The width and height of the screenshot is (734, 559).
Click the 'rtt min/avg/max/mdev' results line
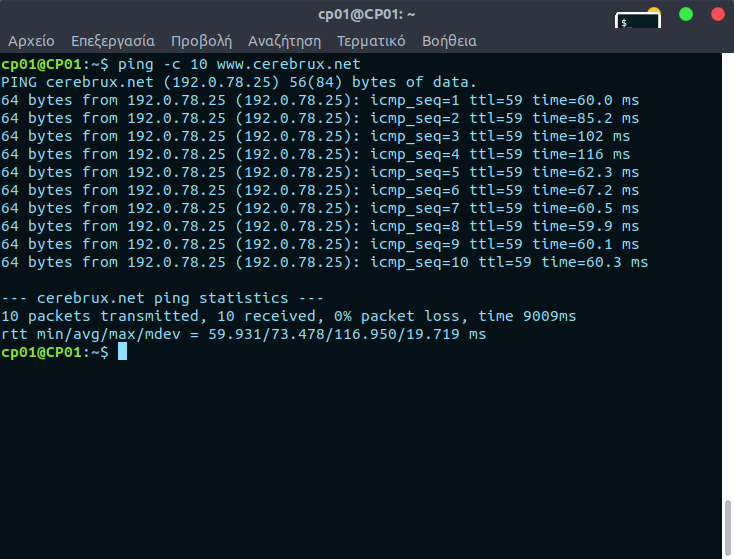click(243, 334)
